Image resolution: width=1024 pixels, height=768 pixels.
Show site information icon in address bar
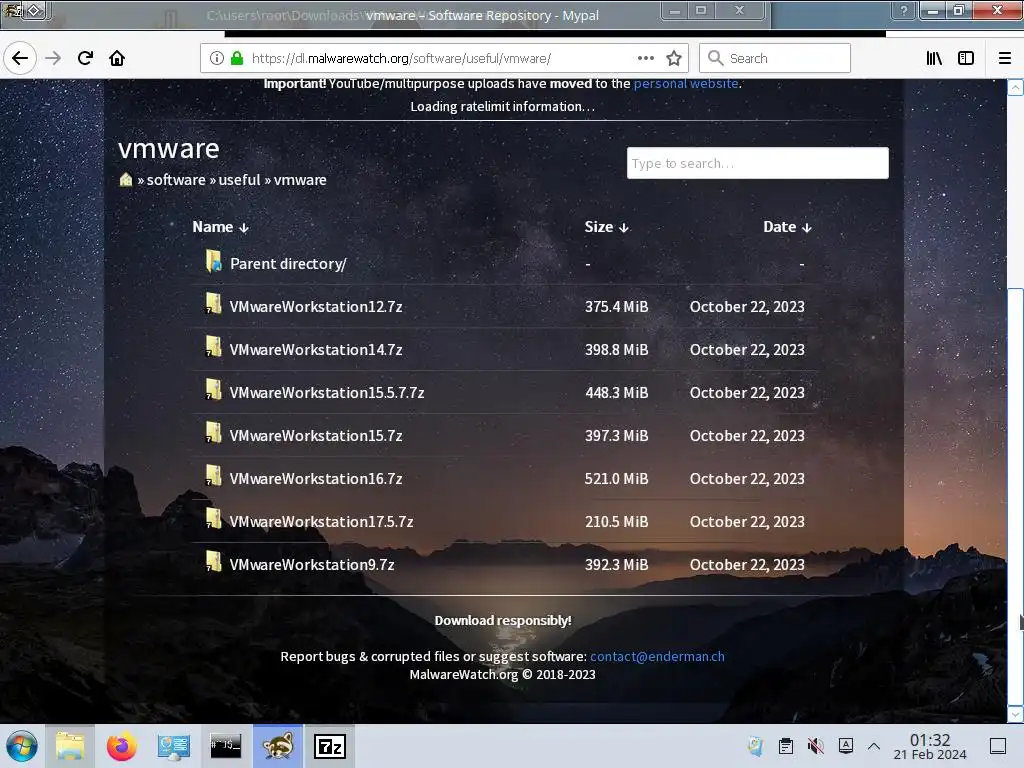[x=217, y=58]
